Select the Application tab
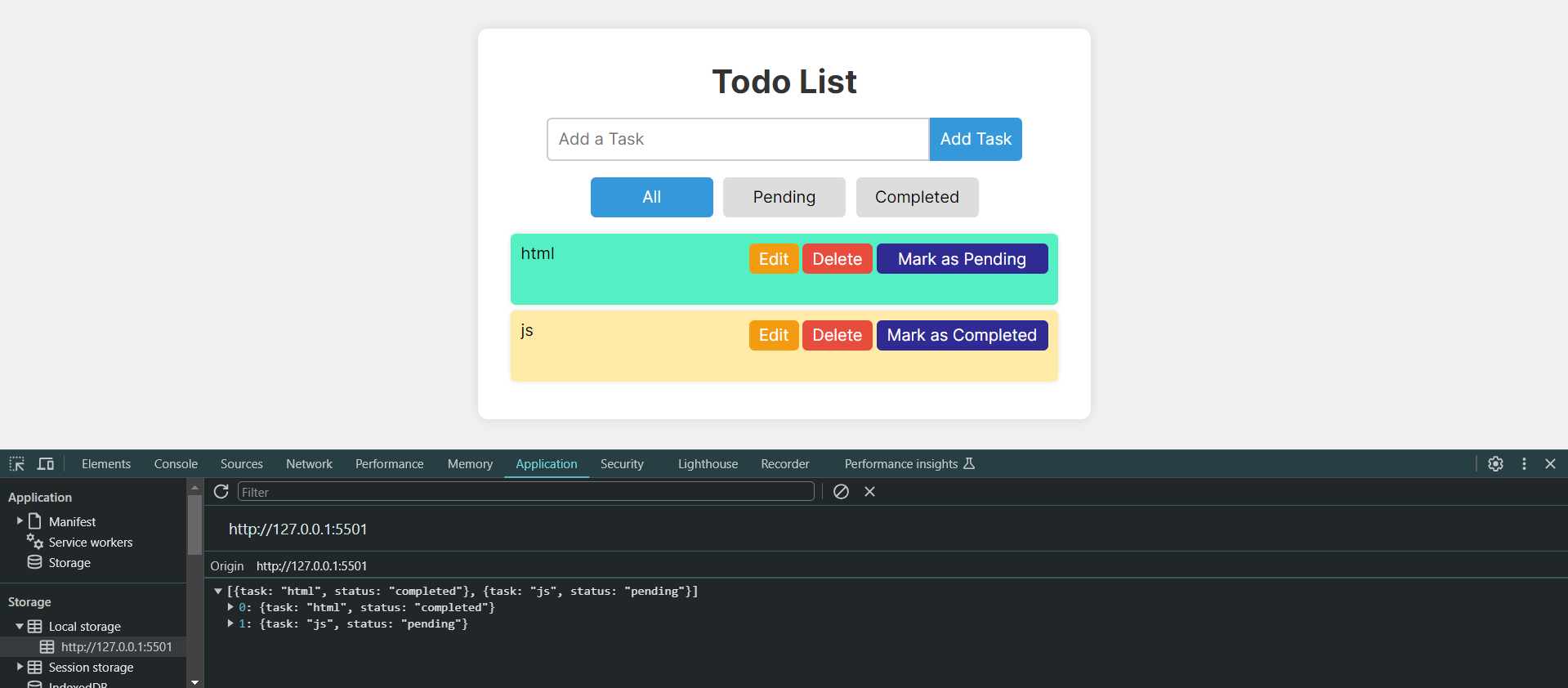 point(547,464)
